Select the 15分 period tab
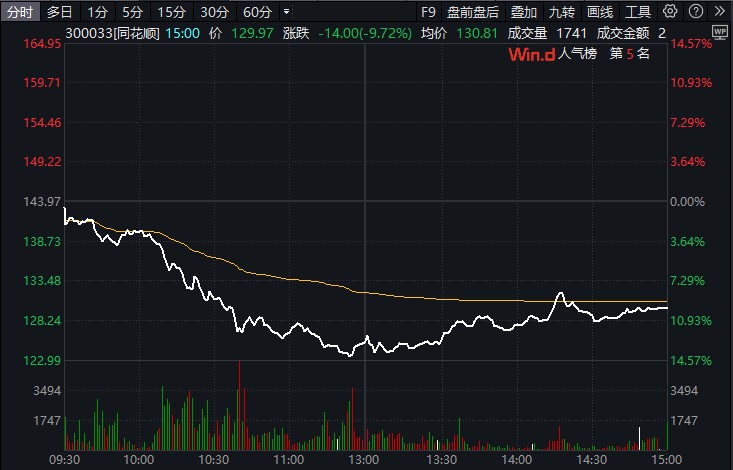733x470 pixels. coord(171,12)
